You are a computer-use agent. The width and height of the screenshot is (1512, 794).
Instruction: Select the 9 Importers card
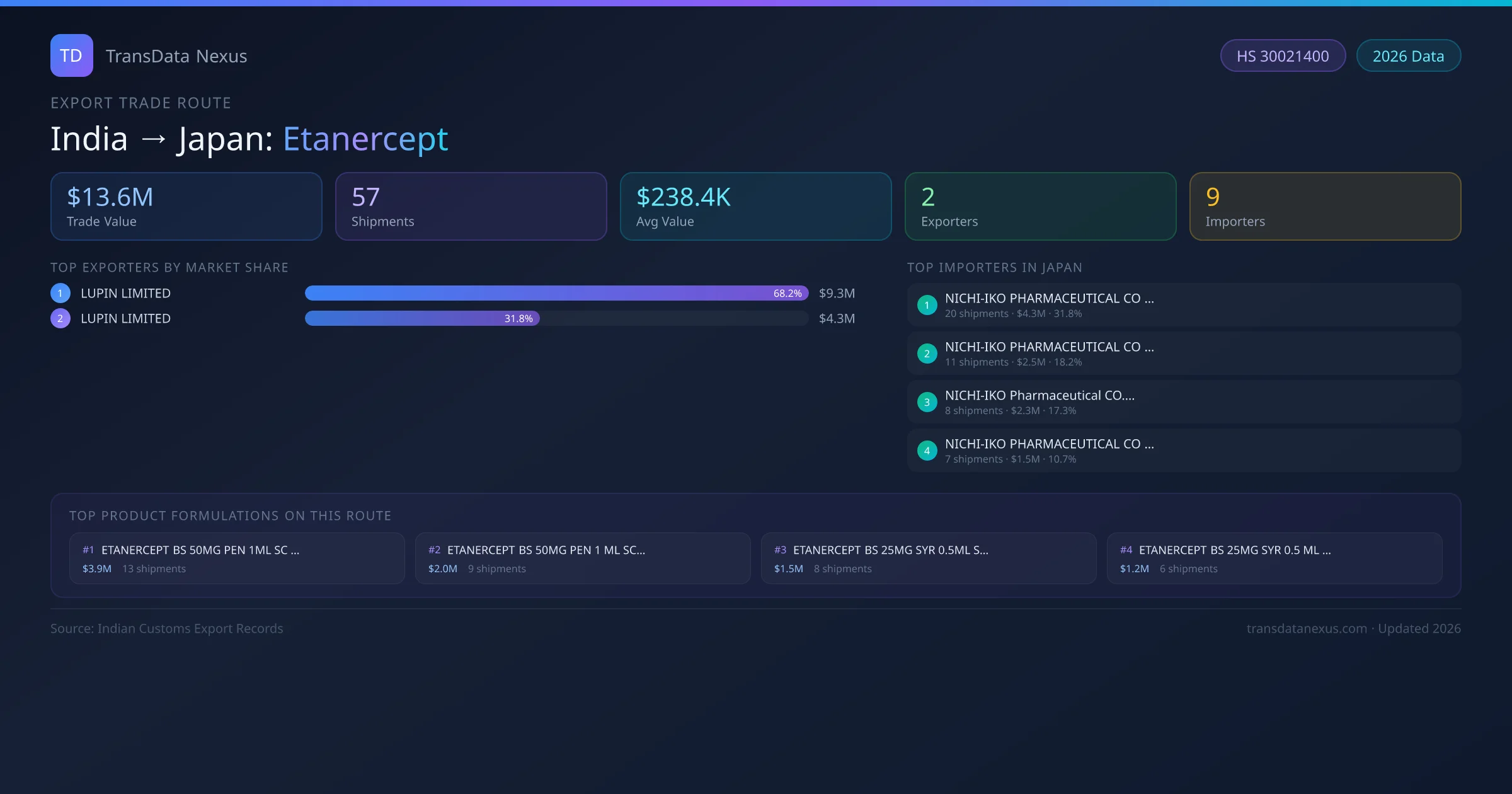(x=1325, y=207)
